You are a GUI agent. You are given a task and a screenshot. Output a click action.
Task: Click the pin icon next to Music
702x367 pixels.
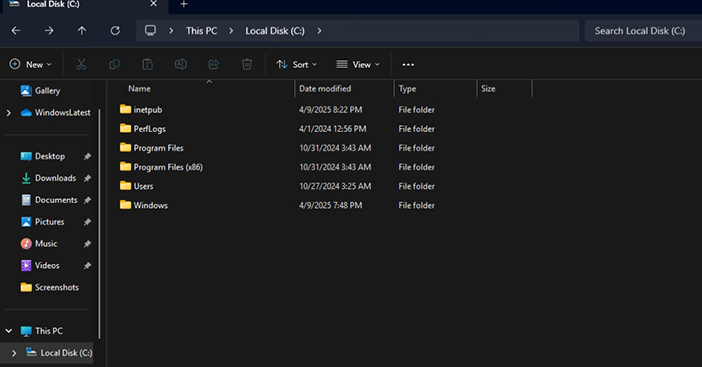tap(87, 244)
